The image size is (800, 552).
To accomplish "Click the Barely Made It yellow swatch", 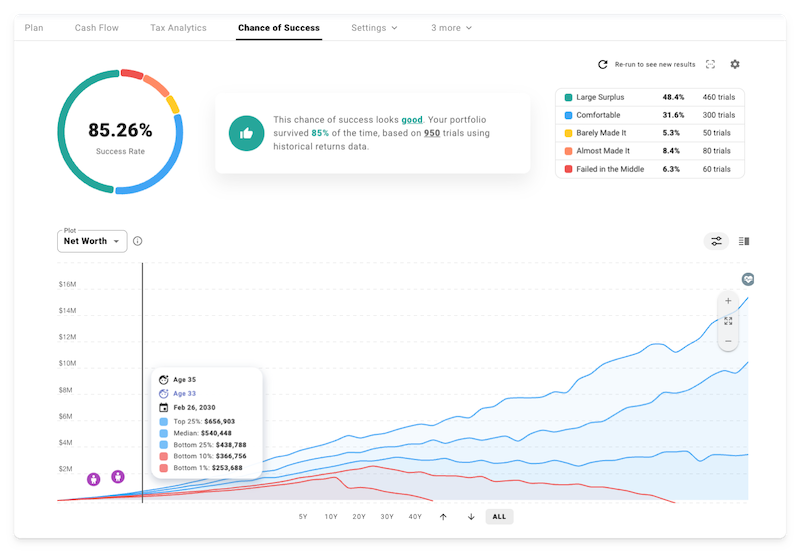I will coord(568,133).
